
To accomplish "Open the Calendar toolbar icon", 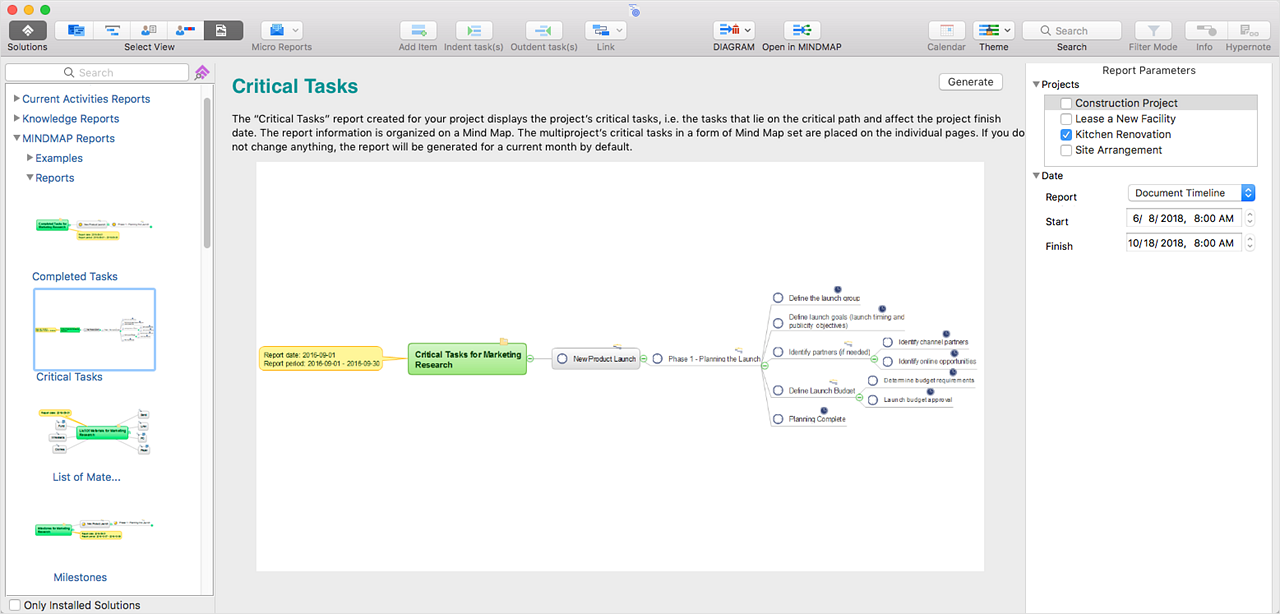I will click(946, 30).
